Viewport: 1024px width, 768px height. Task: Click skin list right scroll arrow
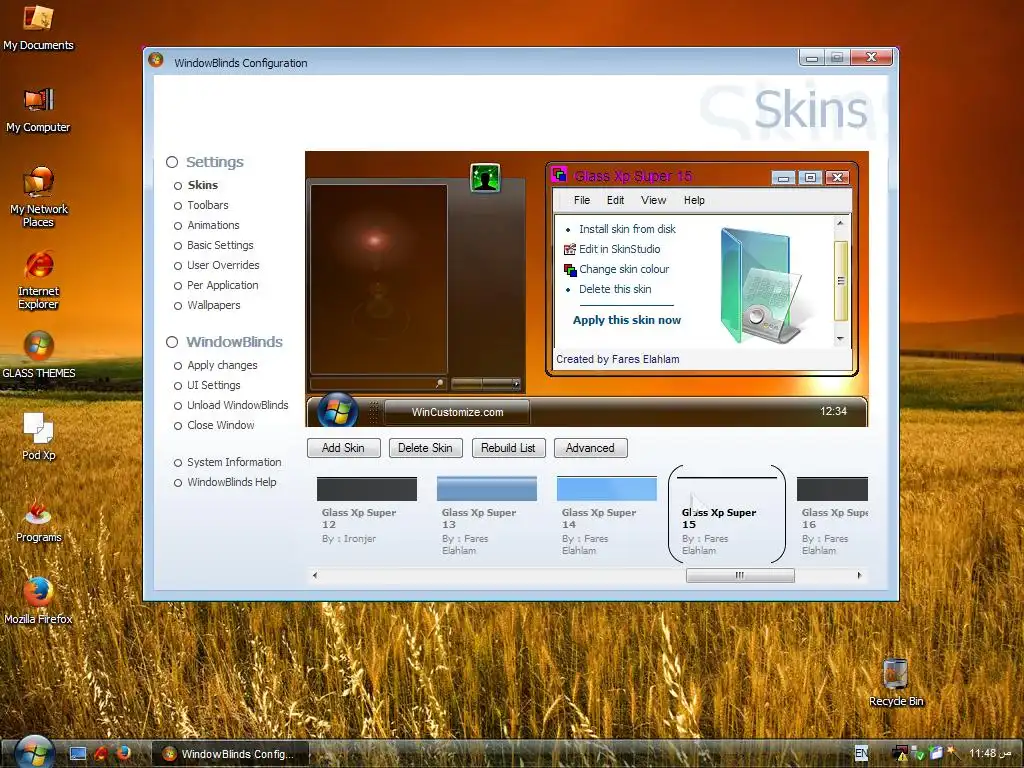pyautogui.click(x=859, y=575)
